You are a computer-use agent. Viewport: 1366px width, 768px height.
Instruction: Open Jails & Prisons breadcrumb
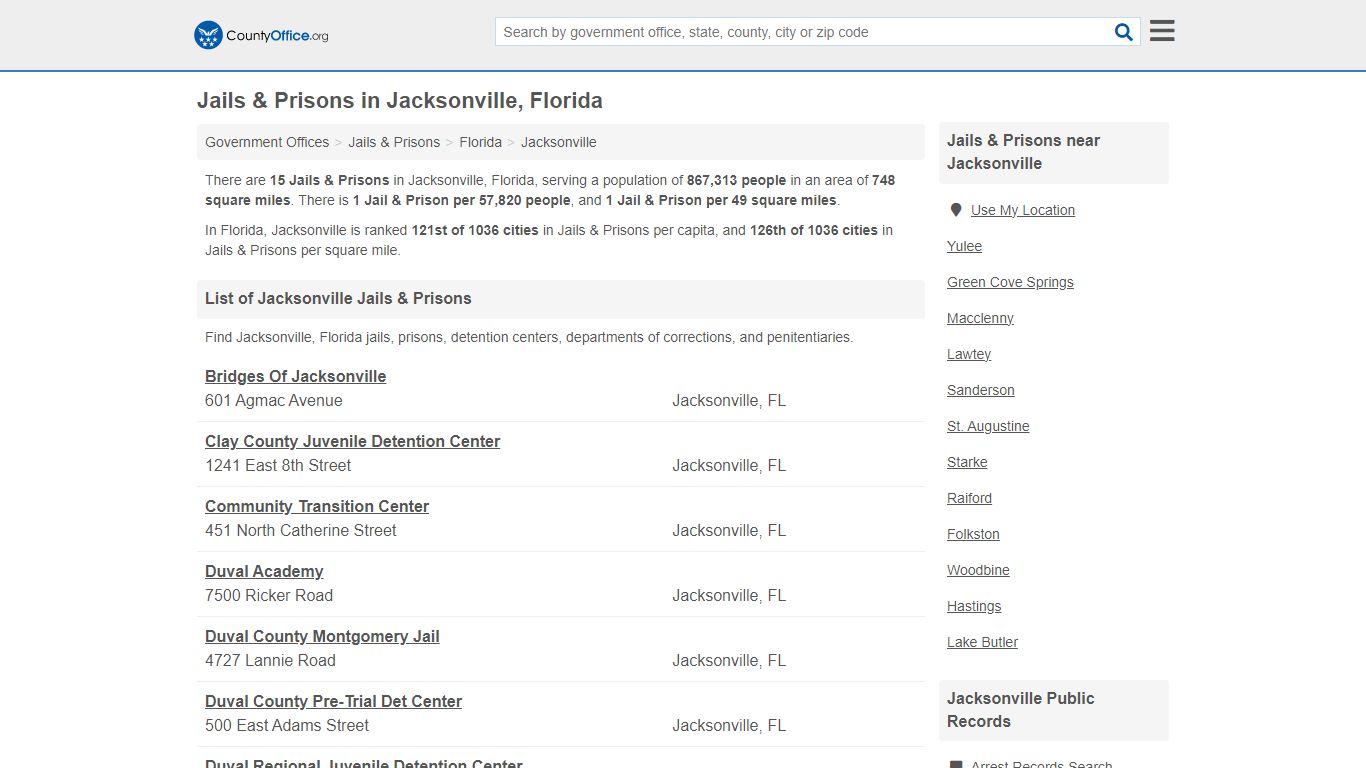click(394, 142)
